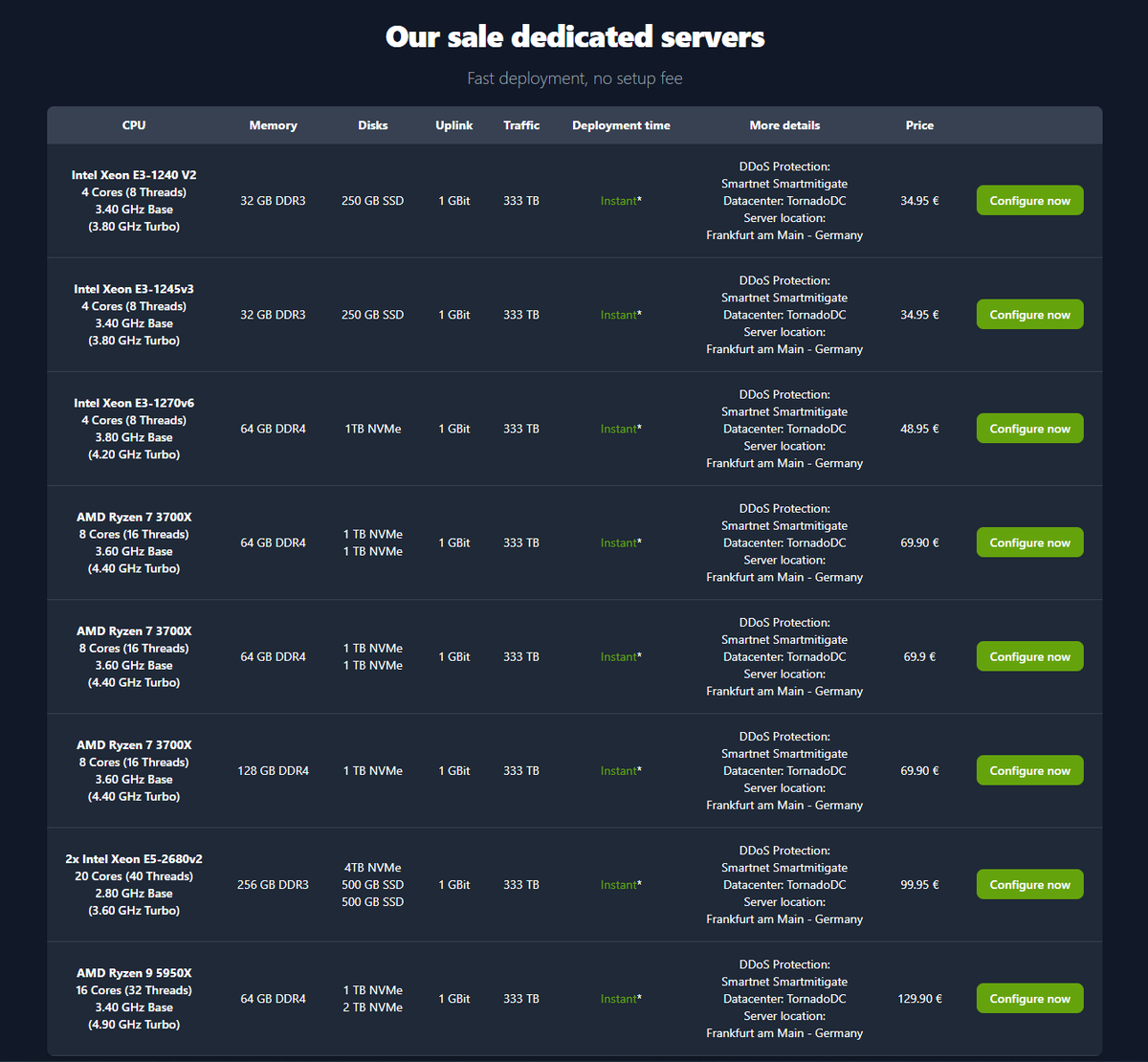
Task: Click the 2 TB NVMe disk entry
Action: click(x=373, y=1007)
